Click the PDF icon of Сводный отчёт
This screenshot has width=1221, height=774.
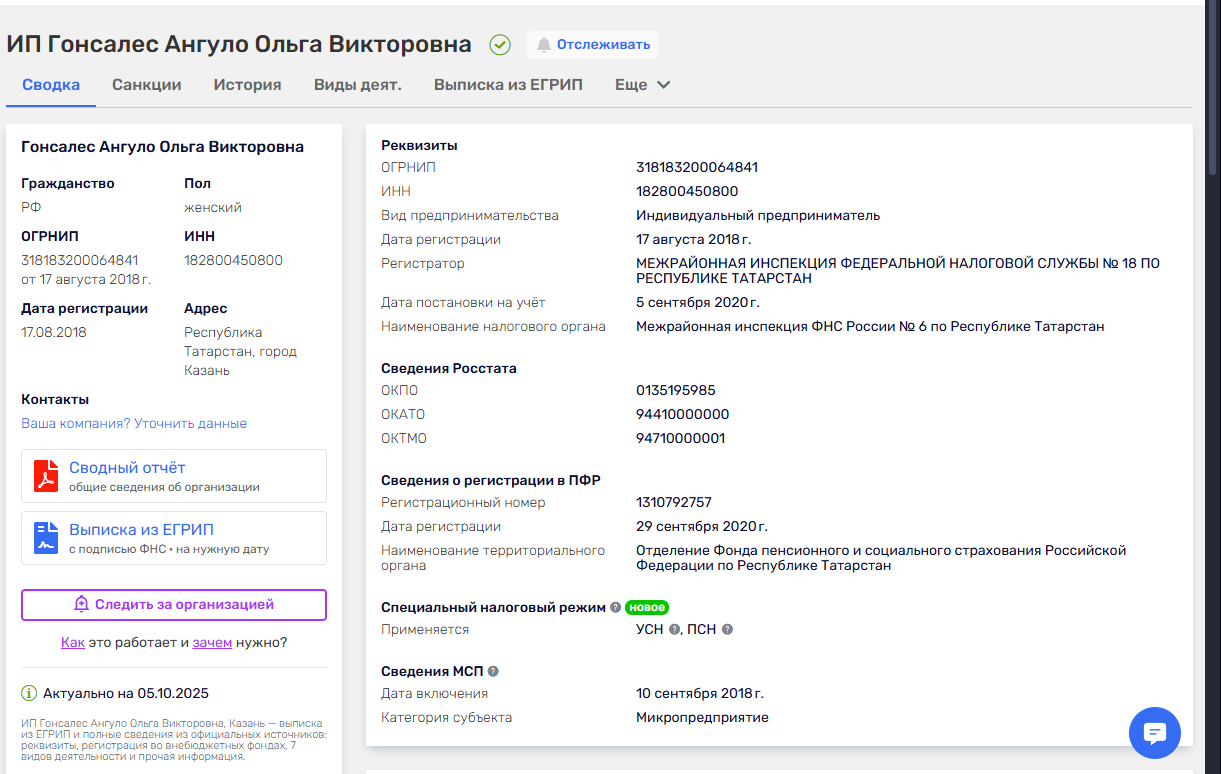coord(46,476)
